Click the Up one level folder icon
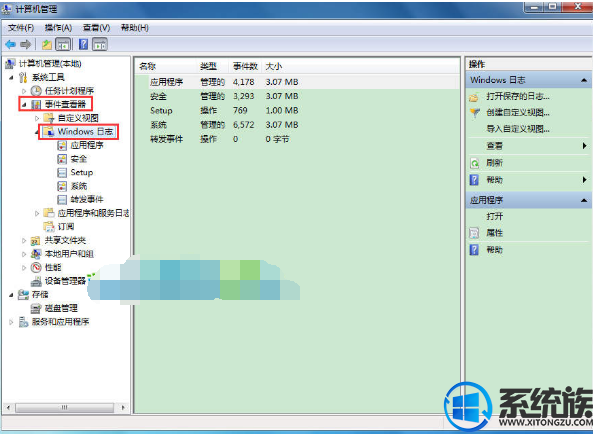Viewport: 593px width, 435px height. pyautogui.click(x=47, y=45)
